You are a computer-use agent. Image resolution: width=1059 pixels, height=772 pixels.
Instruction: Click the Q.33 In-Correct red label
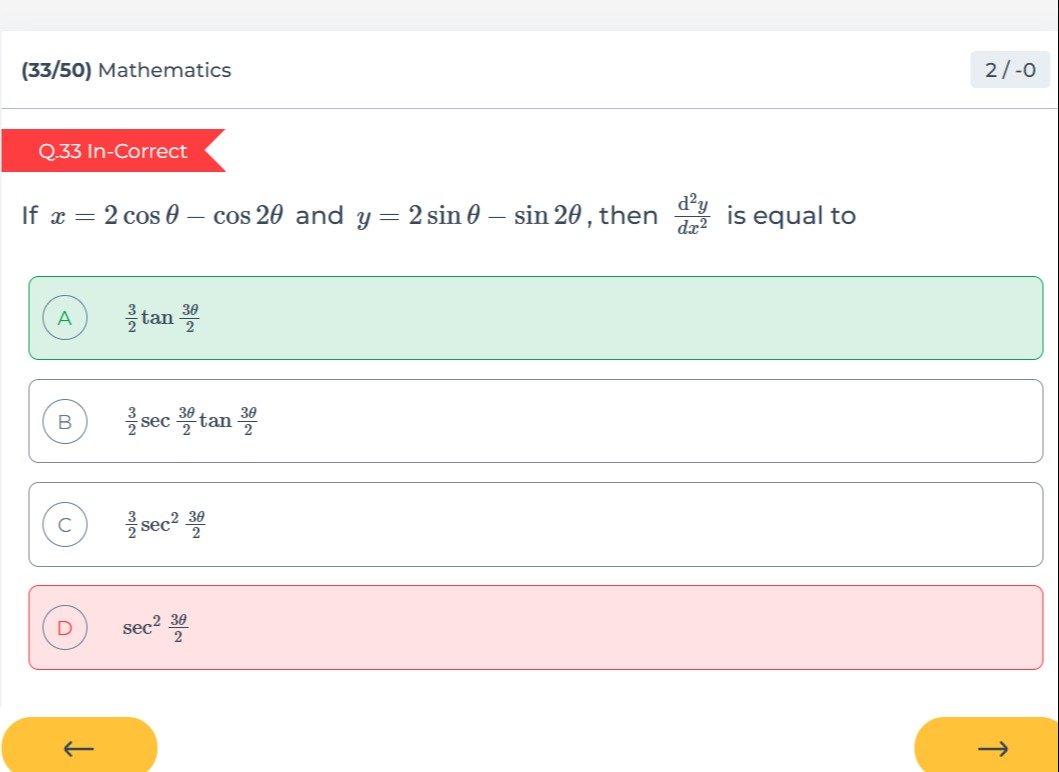(113, 151)
